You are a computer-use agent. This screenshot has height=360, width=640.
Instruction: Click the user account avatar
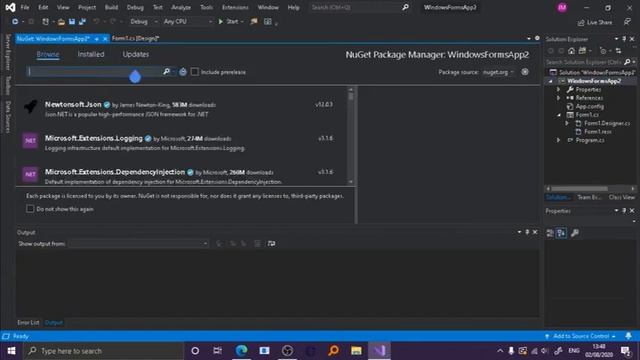tap(562, 7)
